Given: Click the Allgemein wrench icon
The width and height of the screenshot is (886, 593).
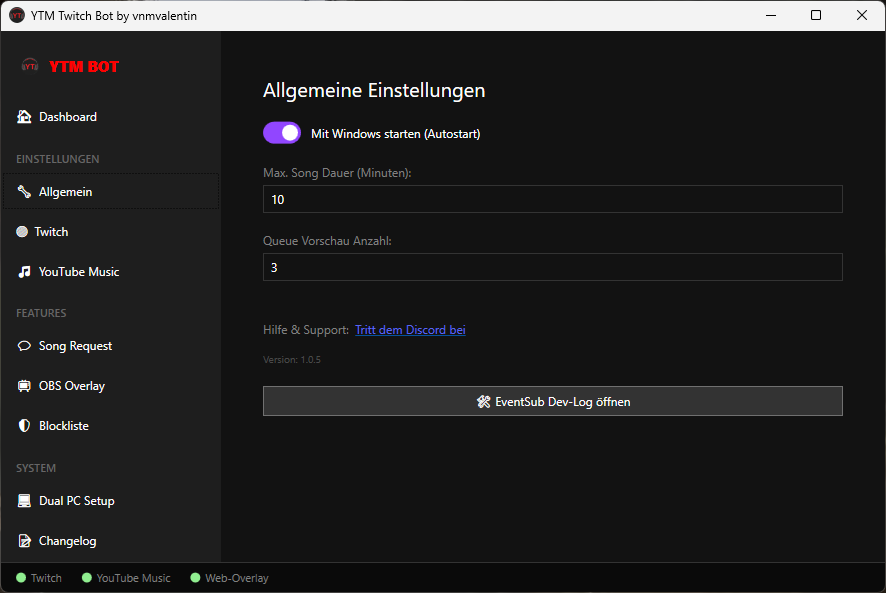Looking at the screenshot, I should coord(24,192).
